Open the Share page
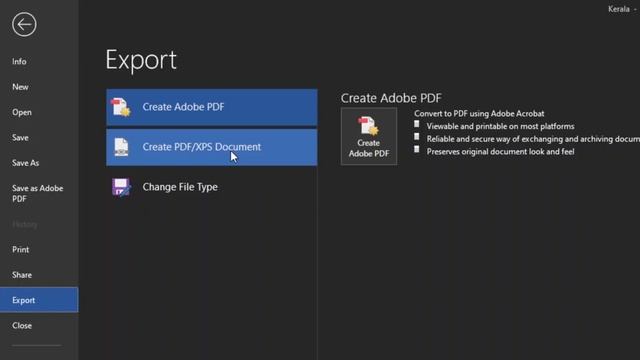The height and width of the screenshot is (360, 640). [x=22, y=275]
